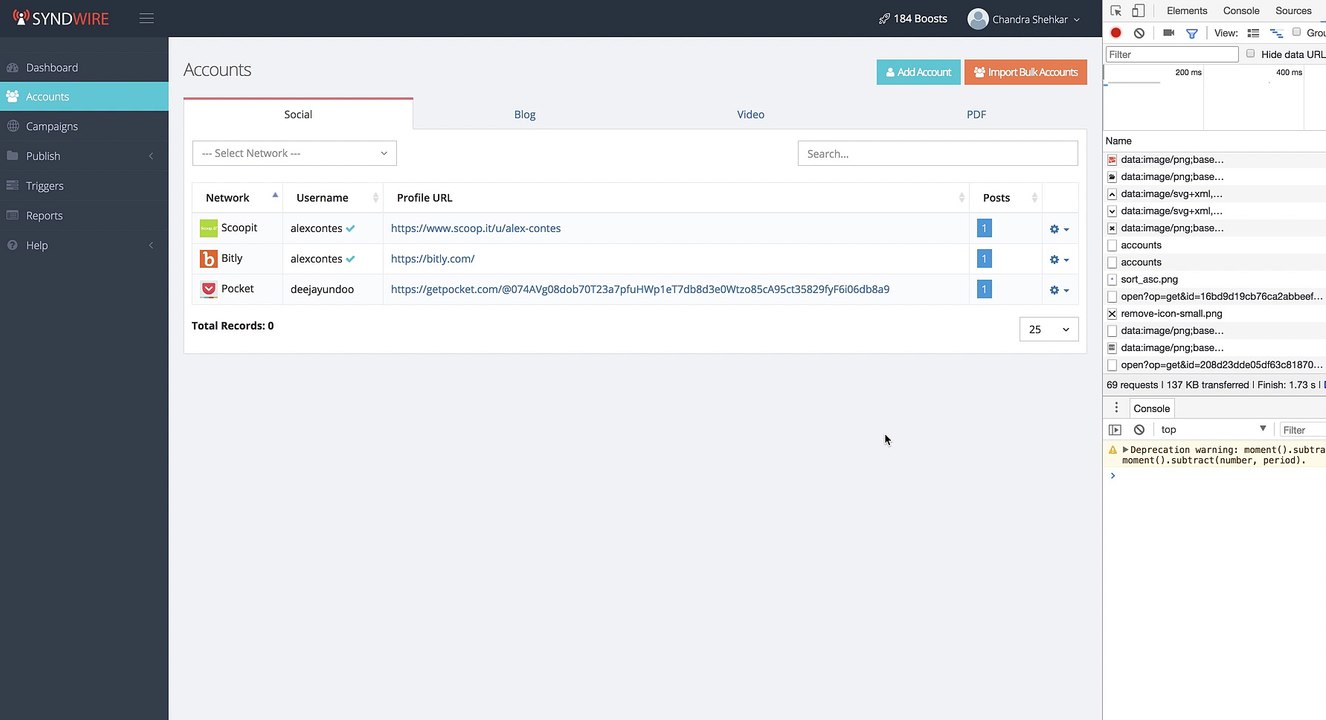Toggle the hamburger sidebar menu icon

(146, 18)
